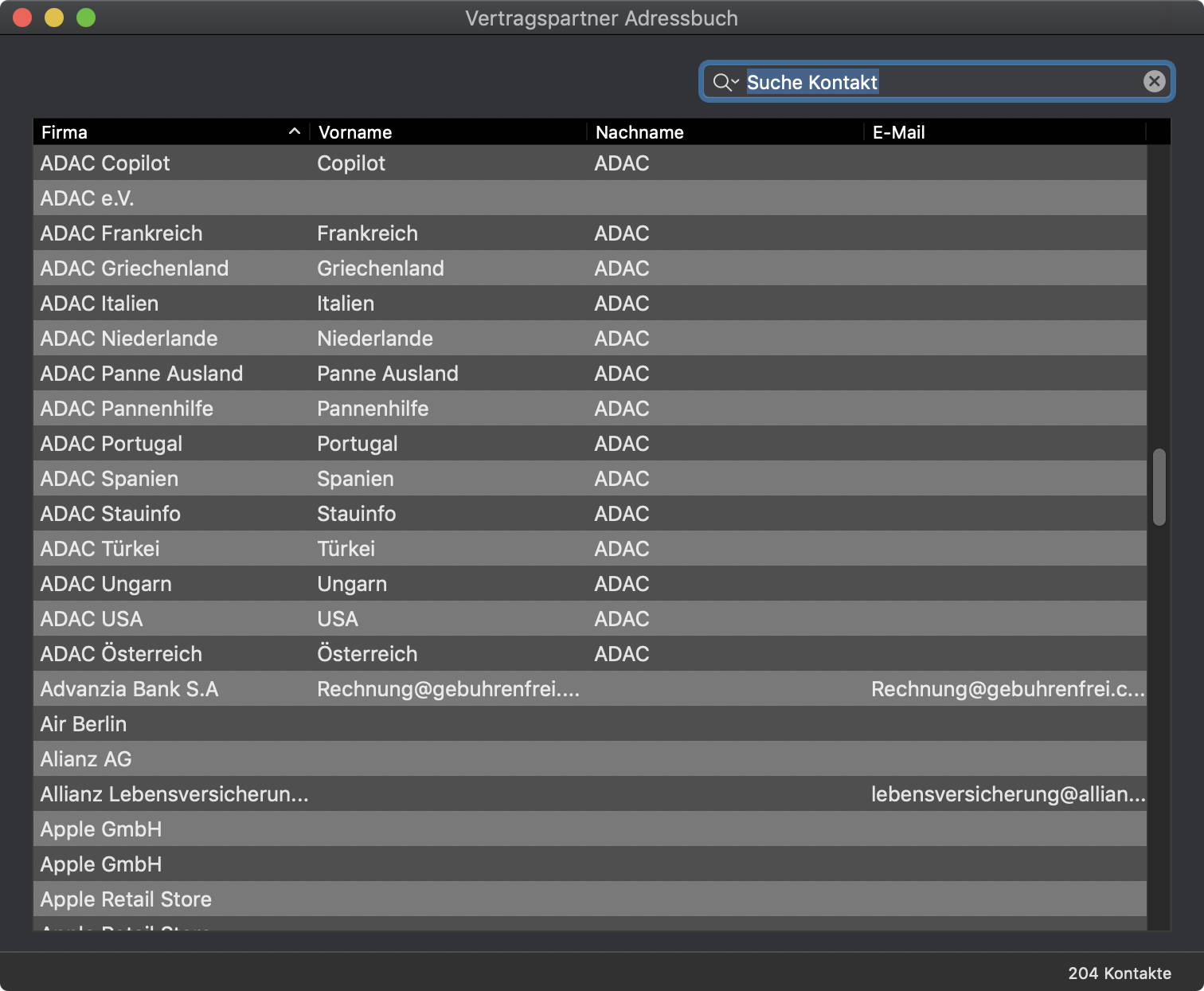Click the Advanzia Bank e-mail address cell
Screen dimensions: 1204x991
pyautogui.click(x=1007, y=689)
